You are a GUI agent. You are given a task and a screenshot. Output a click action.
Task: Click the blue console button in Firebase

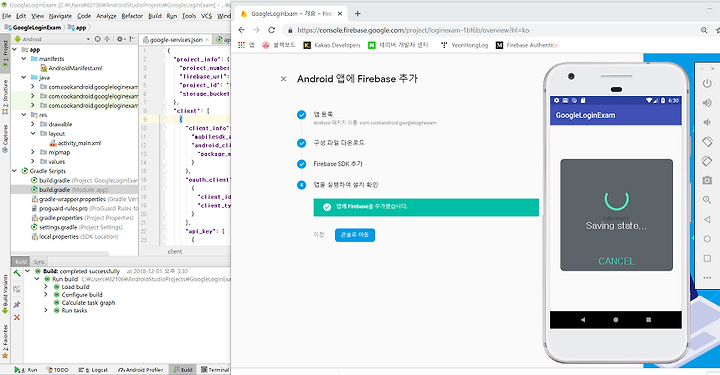point(355,235)
